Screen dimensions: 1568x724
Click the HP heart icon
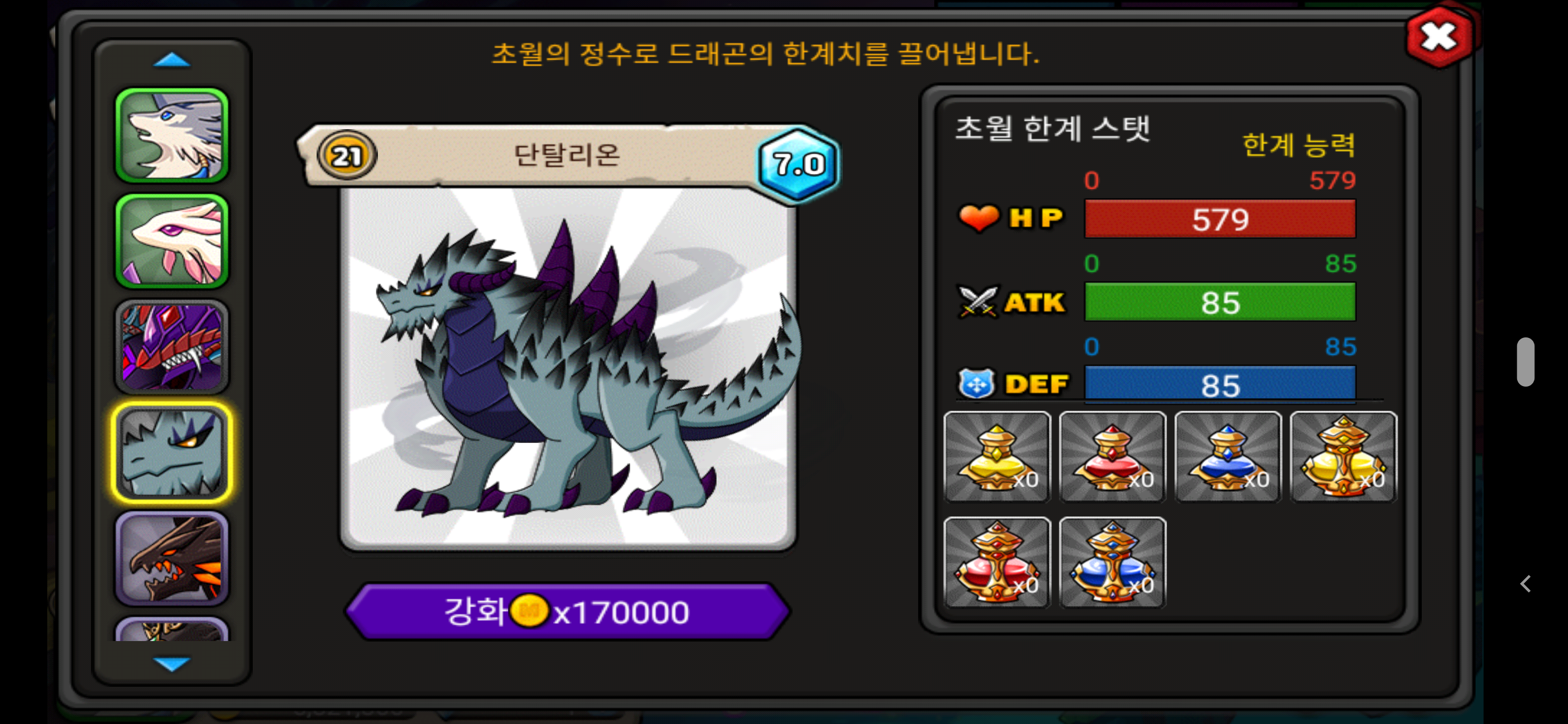[979, 217]
